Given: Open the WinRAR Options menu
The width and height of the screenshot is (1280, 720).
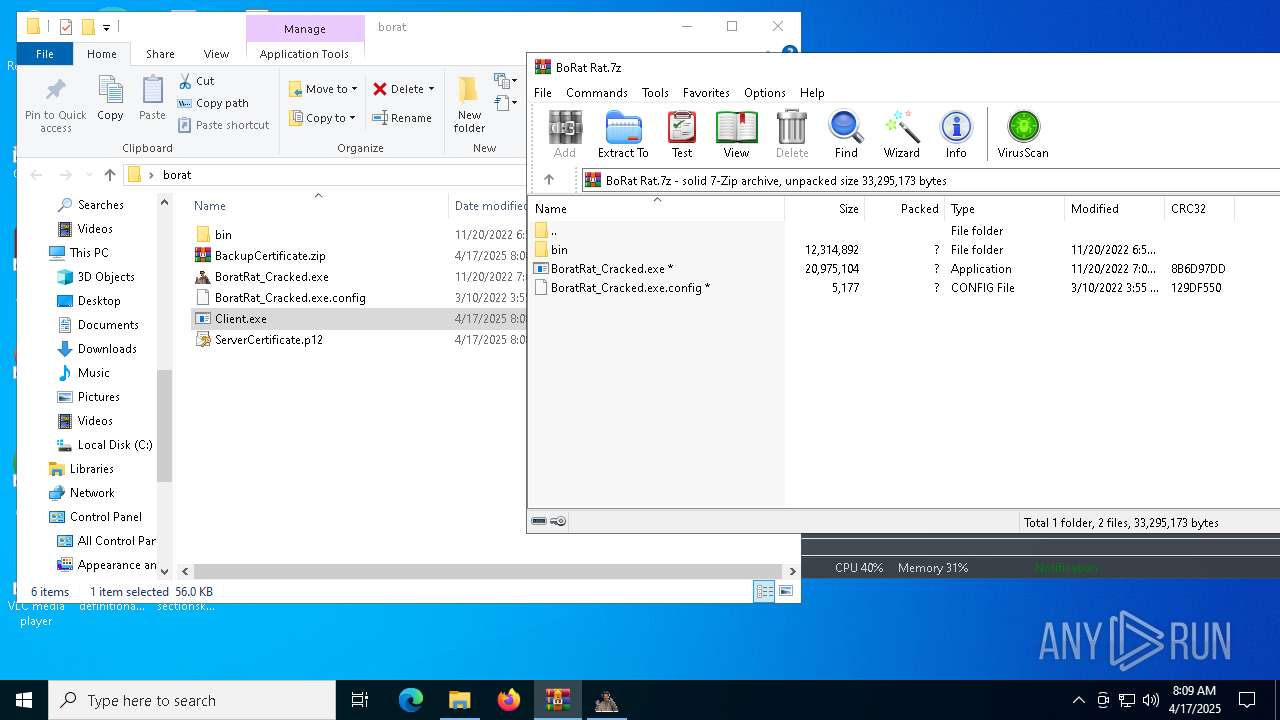Looking at the screenshot, I should tap(764, 93).
